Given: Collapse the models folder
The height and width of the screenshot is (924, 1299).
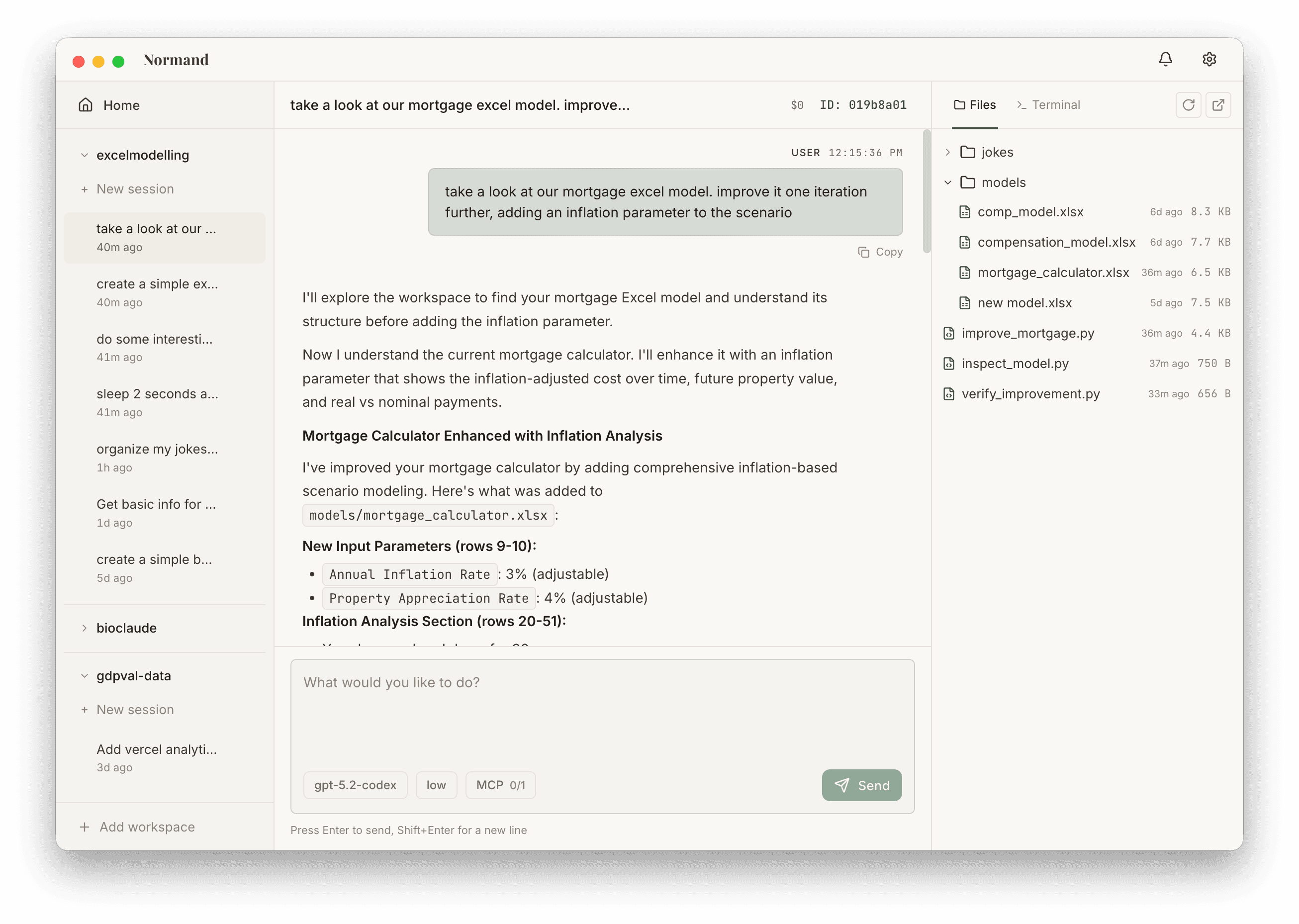Looking at the screenshot, I should click(947, 183).
